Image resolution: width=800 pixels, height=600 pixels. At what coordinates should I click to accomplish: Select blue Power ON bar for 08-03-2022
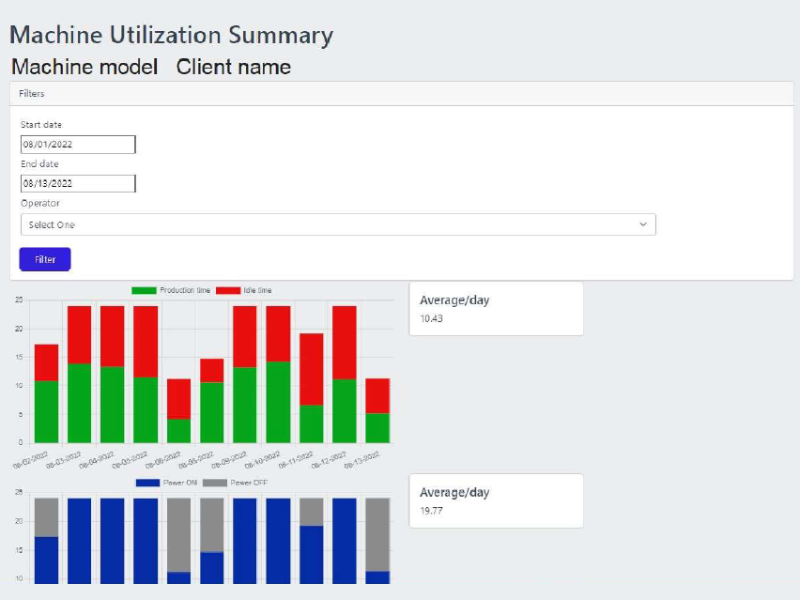80,540
